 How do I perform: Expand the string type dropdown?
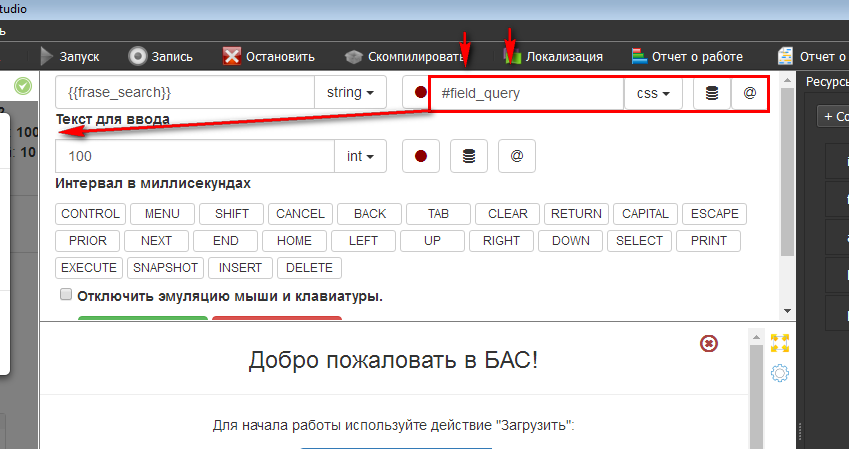[350, 94]
